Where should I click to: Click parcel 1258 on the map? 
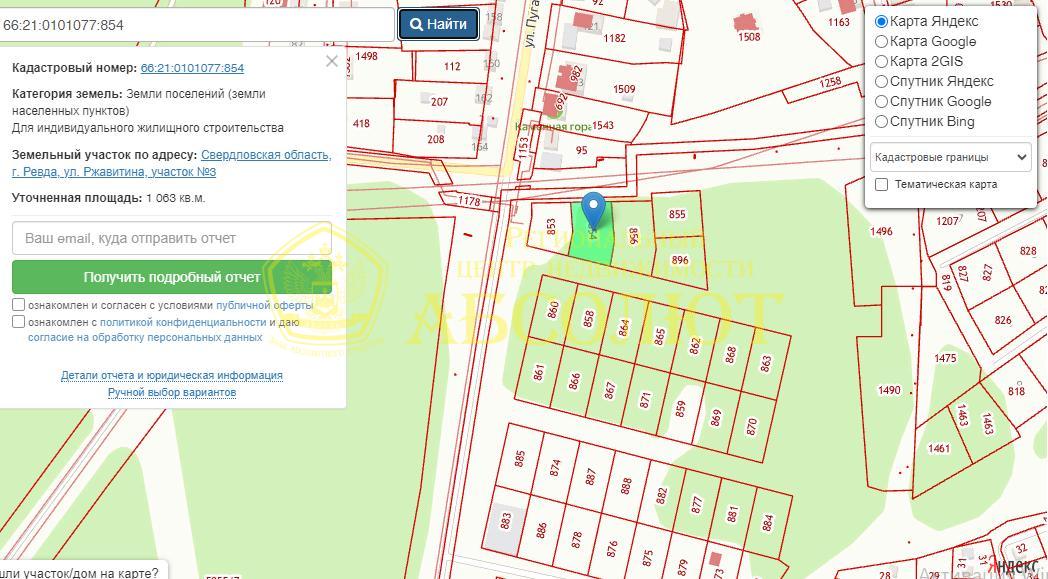pos(830,82)
